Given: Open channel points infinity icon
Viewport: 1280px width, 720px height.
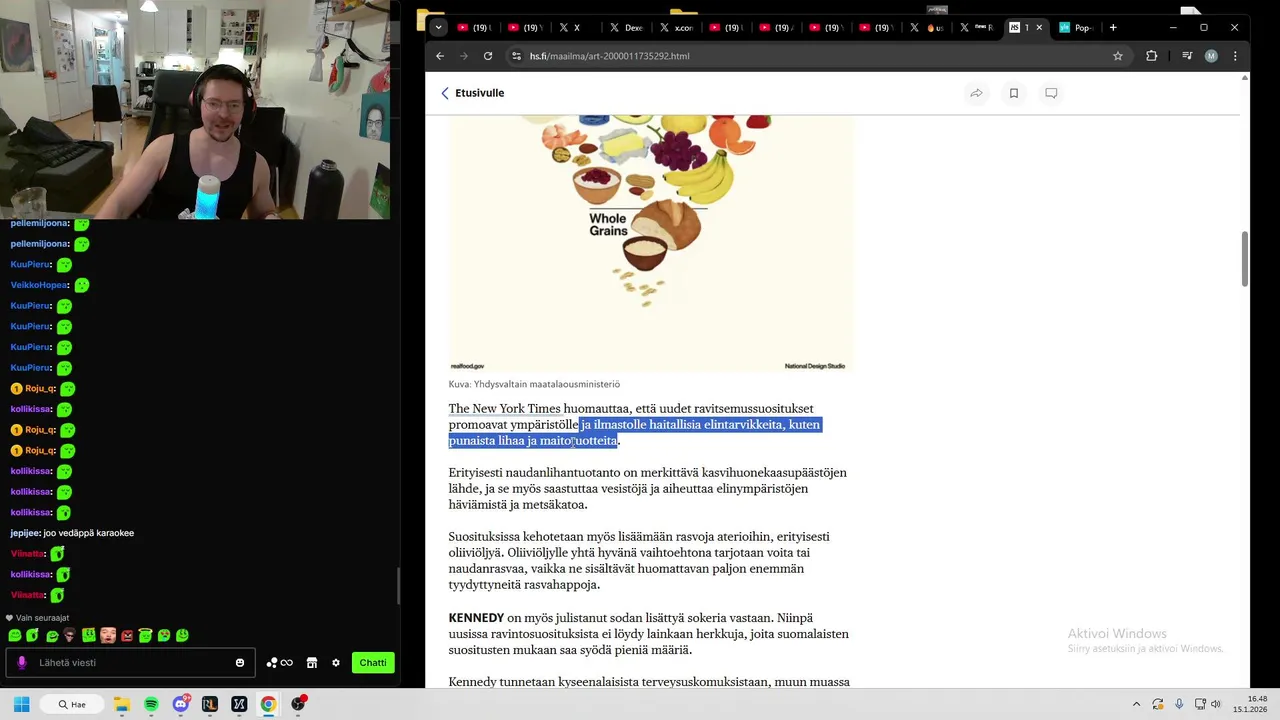Looking at the screenshot, I should [x=280, y=662].
